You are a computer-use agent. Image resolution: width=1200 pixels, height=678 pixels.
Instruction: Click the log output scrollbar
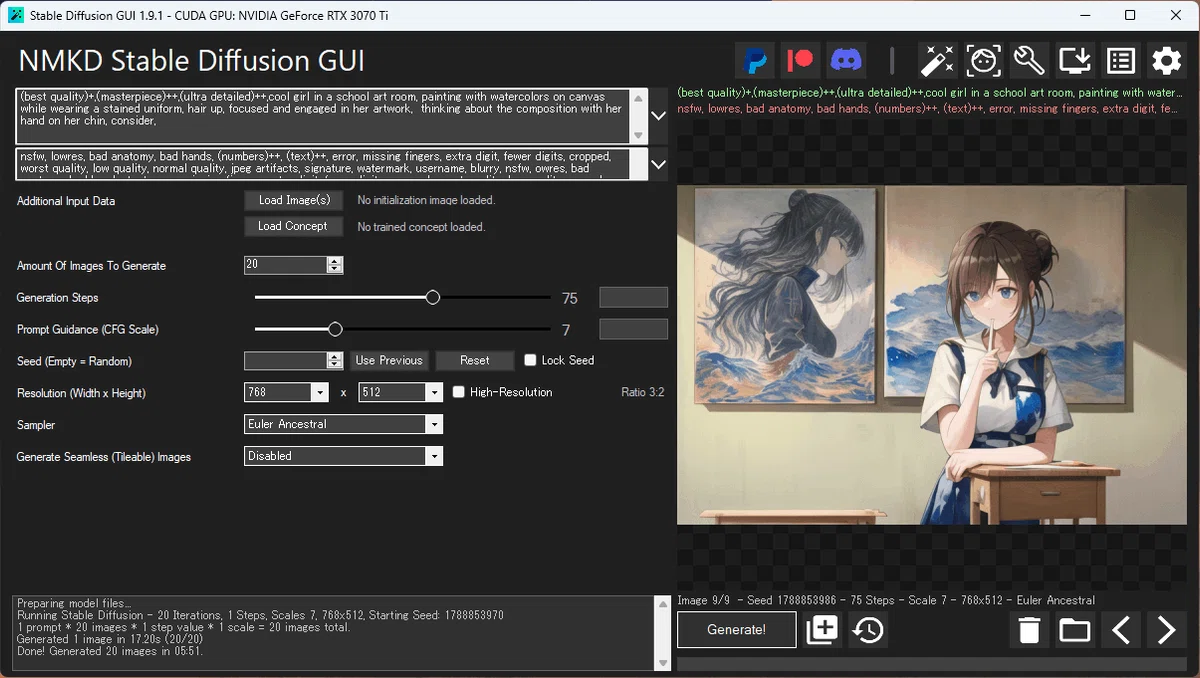662,634
